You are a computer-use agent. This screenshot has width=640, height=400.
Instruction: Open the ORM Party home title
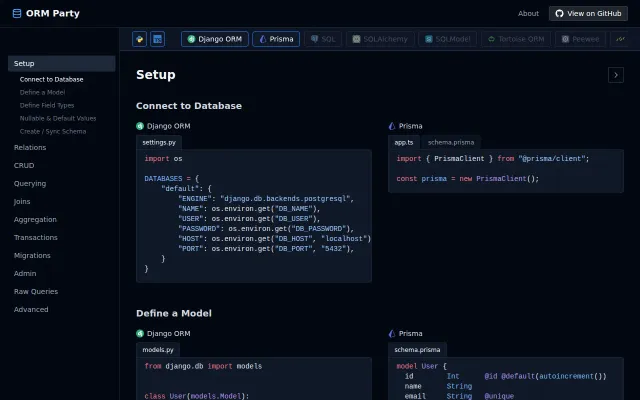tap(53, 13)
